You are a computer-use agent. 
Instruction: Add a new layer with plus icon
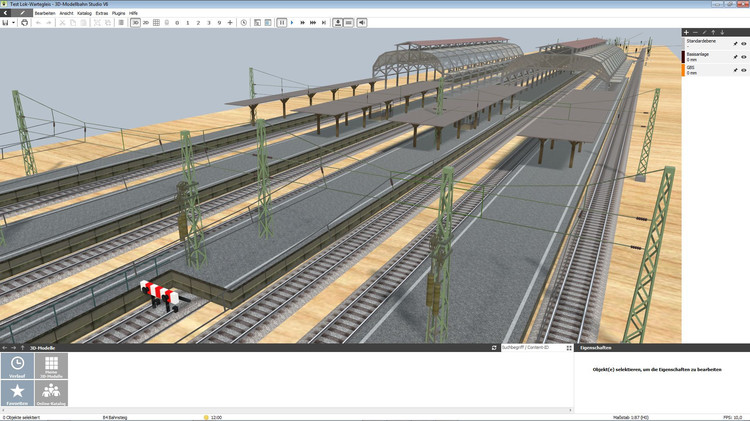point(686,32)
